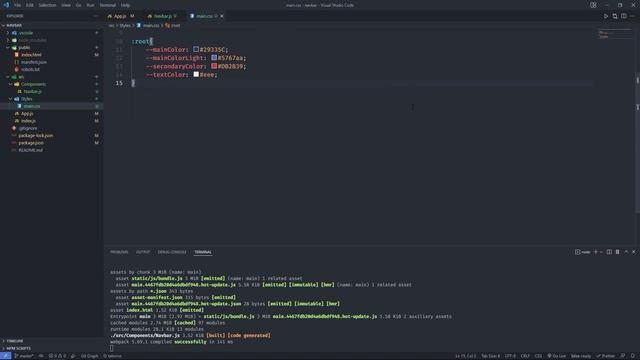Maximize the terminal panel with the chevron

(626, 252)
